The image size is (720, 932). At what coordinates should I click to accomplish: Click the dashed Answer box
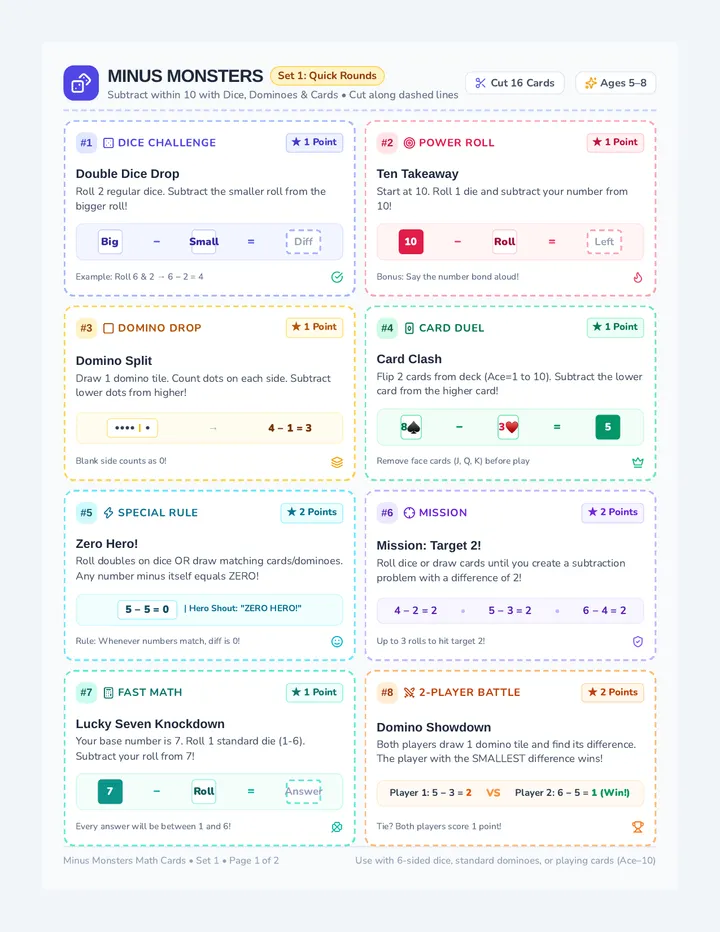[x=303, y=792]
